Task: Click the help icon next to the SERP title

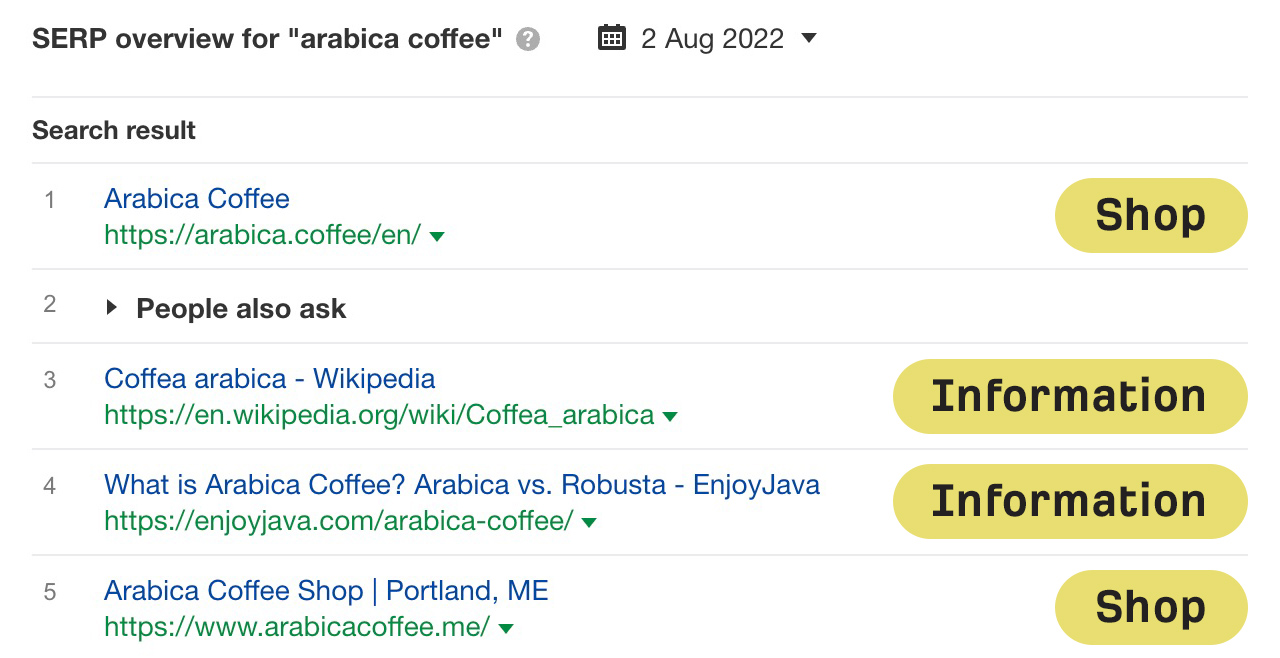Action: tap(530, 38)
